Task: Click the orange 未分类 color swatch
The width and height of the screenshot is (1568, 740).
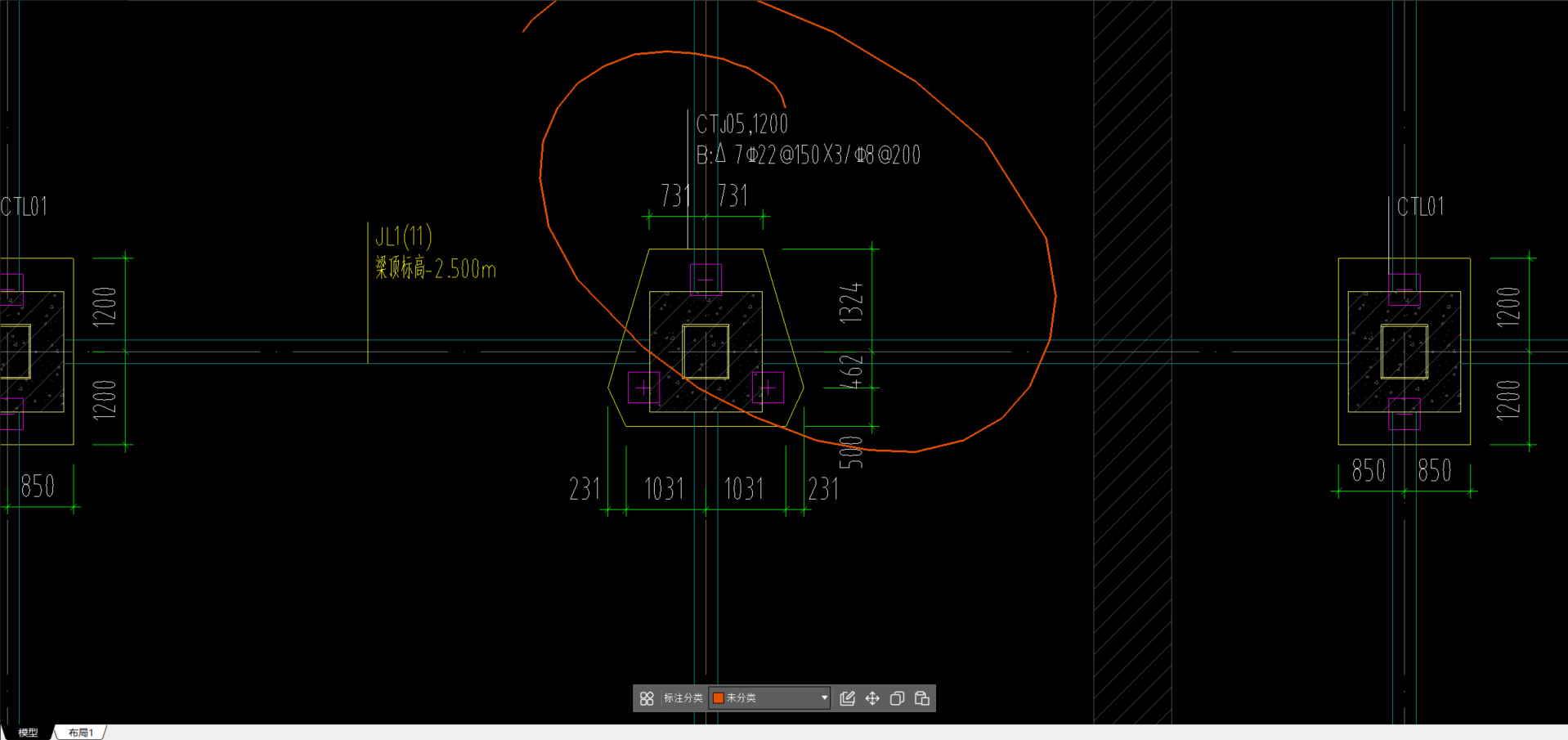Action: point(719,698)
